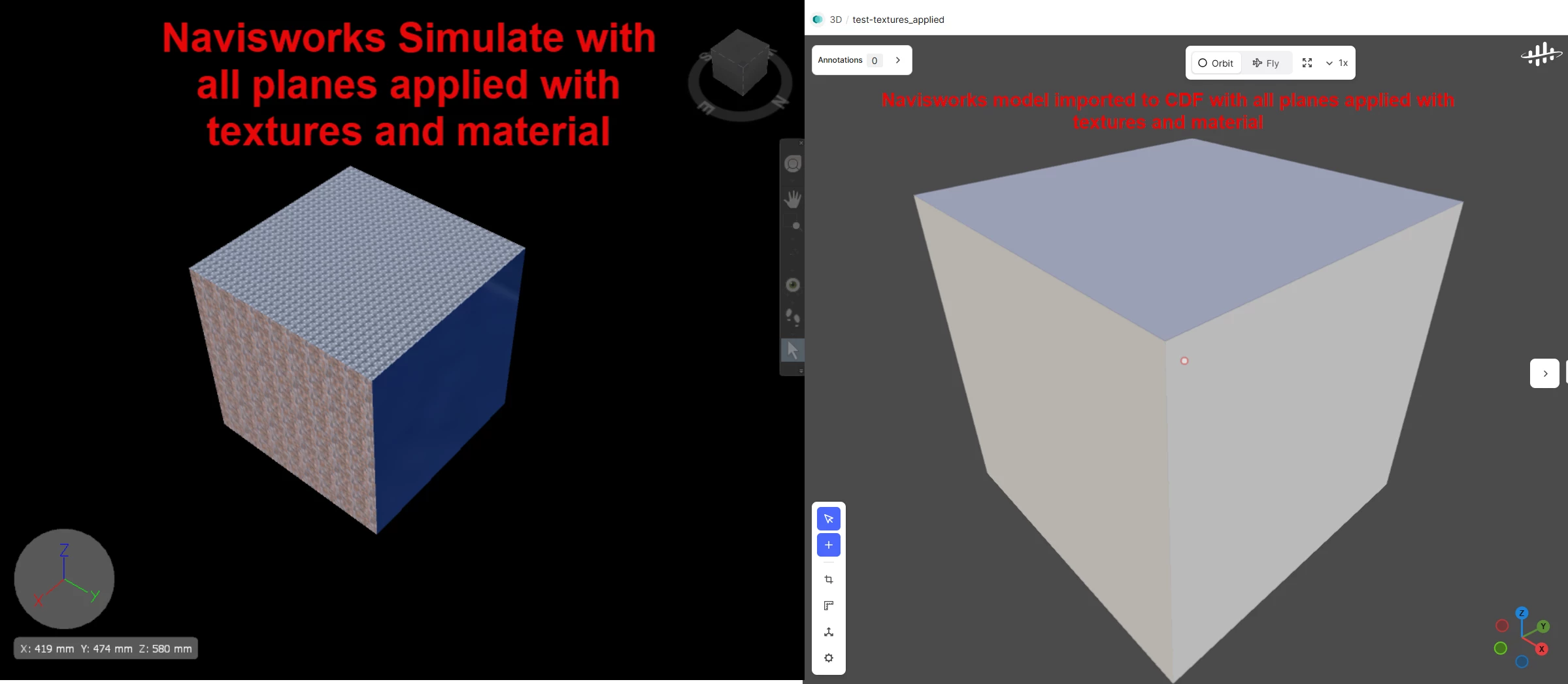Select the Walk footsteps tool
The width and height of the screenshot is (1568, 684).
point(793,318)
